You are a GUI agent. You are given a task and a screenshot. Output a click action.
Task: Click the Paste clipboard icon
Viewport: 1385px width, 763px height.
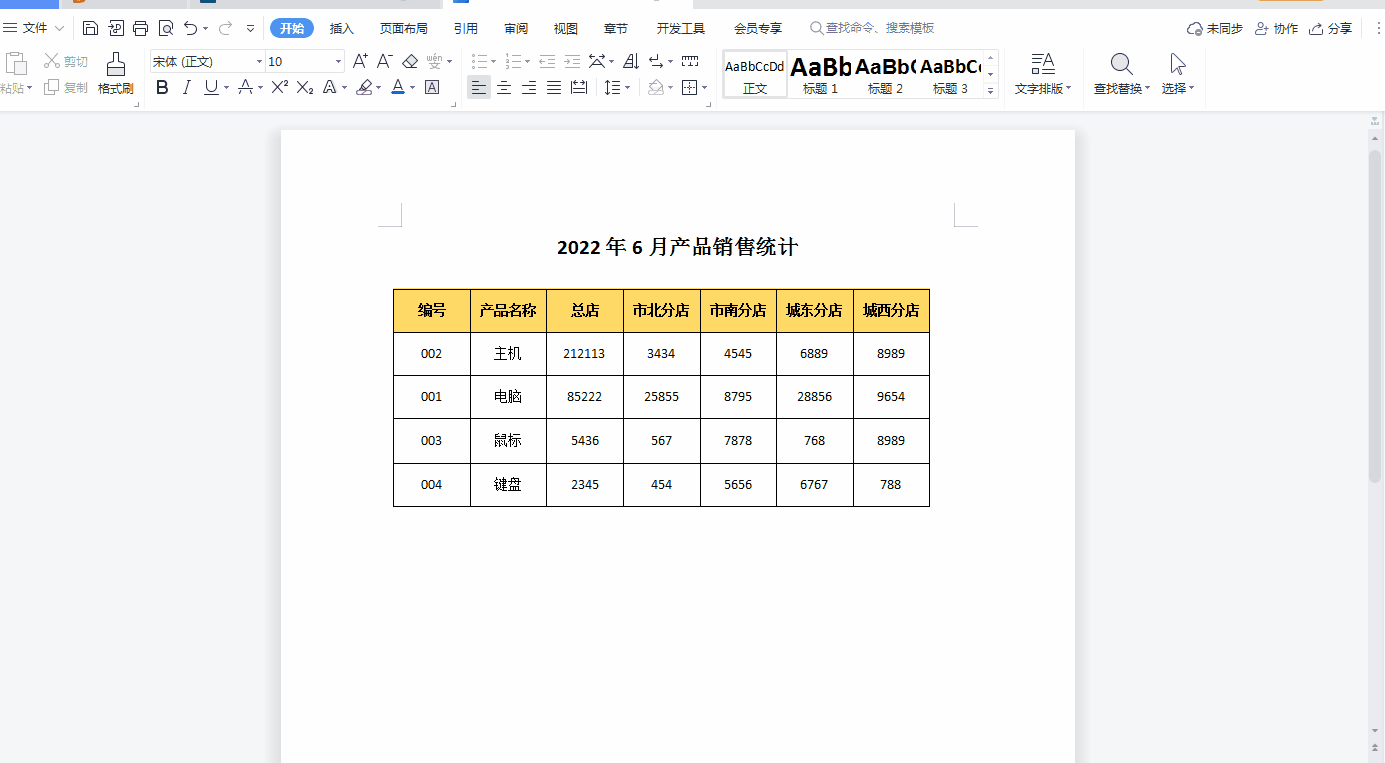tap(16, 64)
